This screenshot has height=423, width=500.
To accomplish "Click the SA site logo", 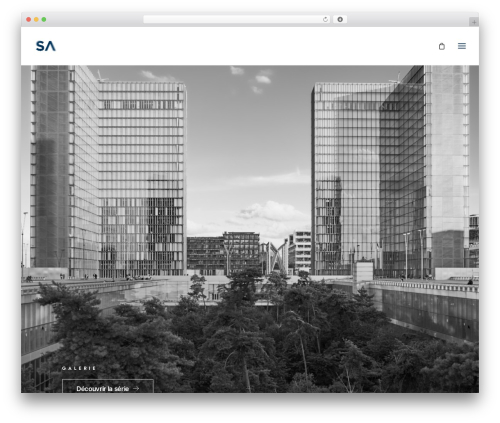I will 46,46.
